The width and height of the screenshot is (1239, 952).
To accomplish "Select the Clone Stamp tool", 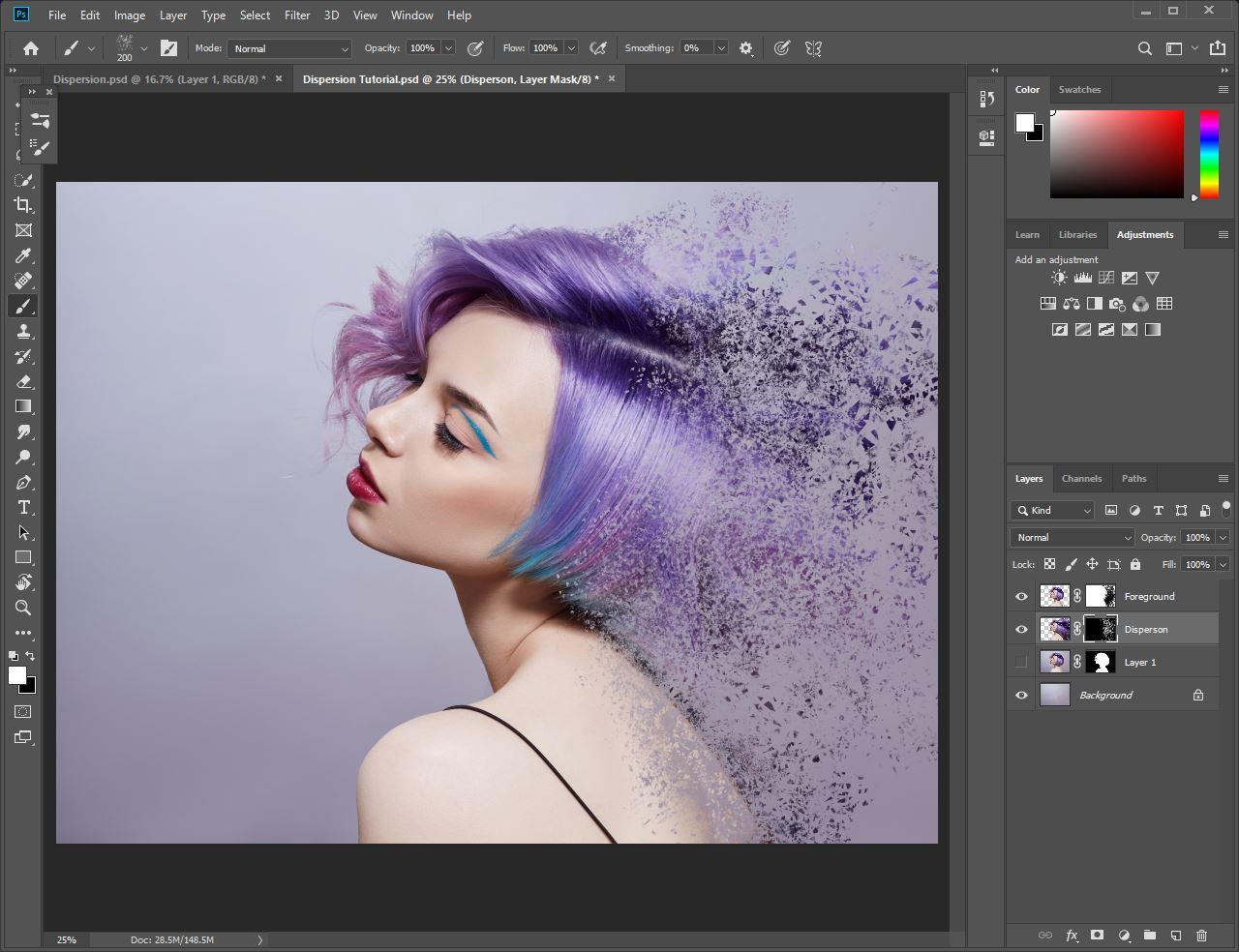I will coord(23,331).
